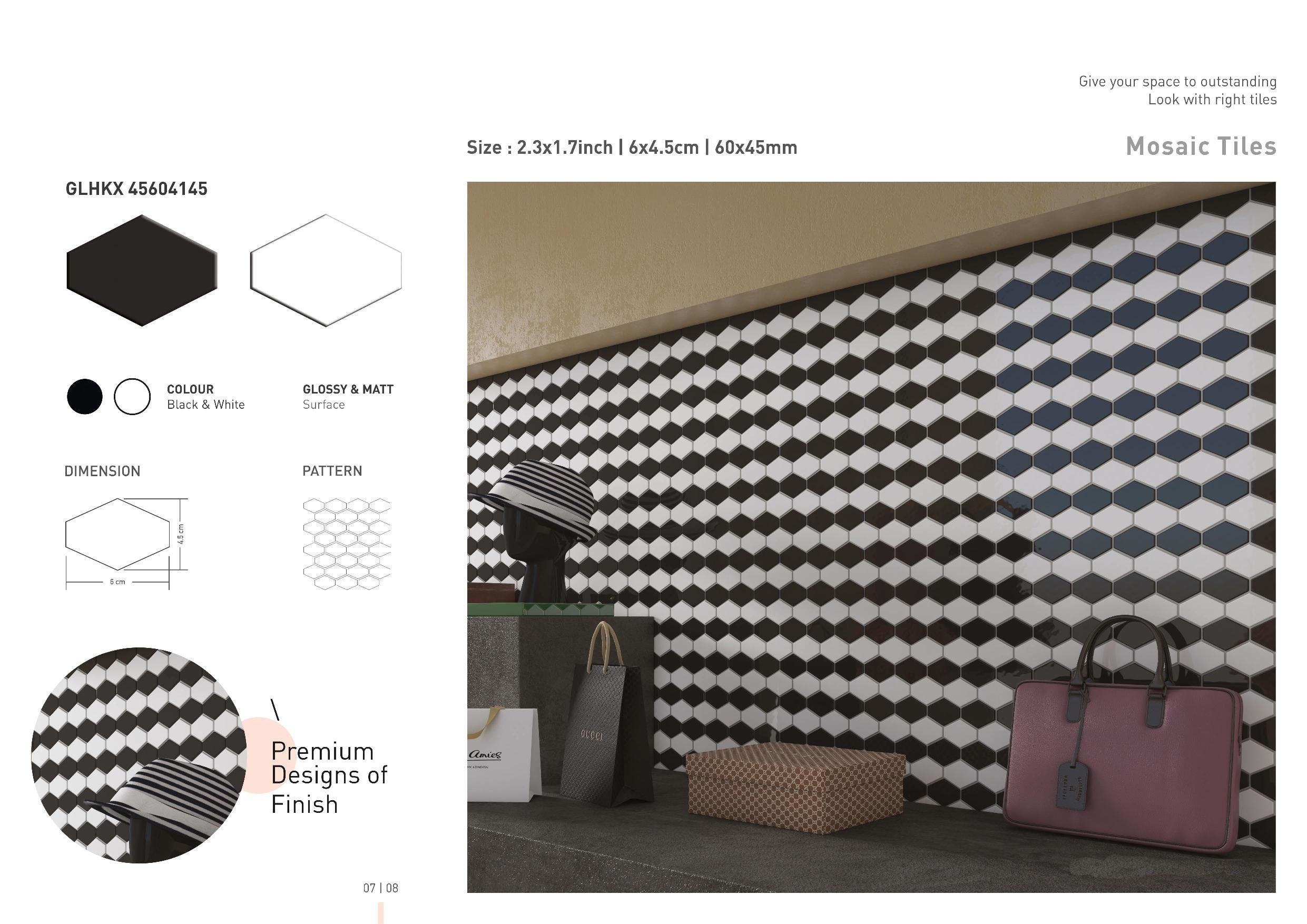The height and width of the screenshot is (924, 1307).
Task: Click the DIMENSION section heading
Action: (x=103, y=471)
